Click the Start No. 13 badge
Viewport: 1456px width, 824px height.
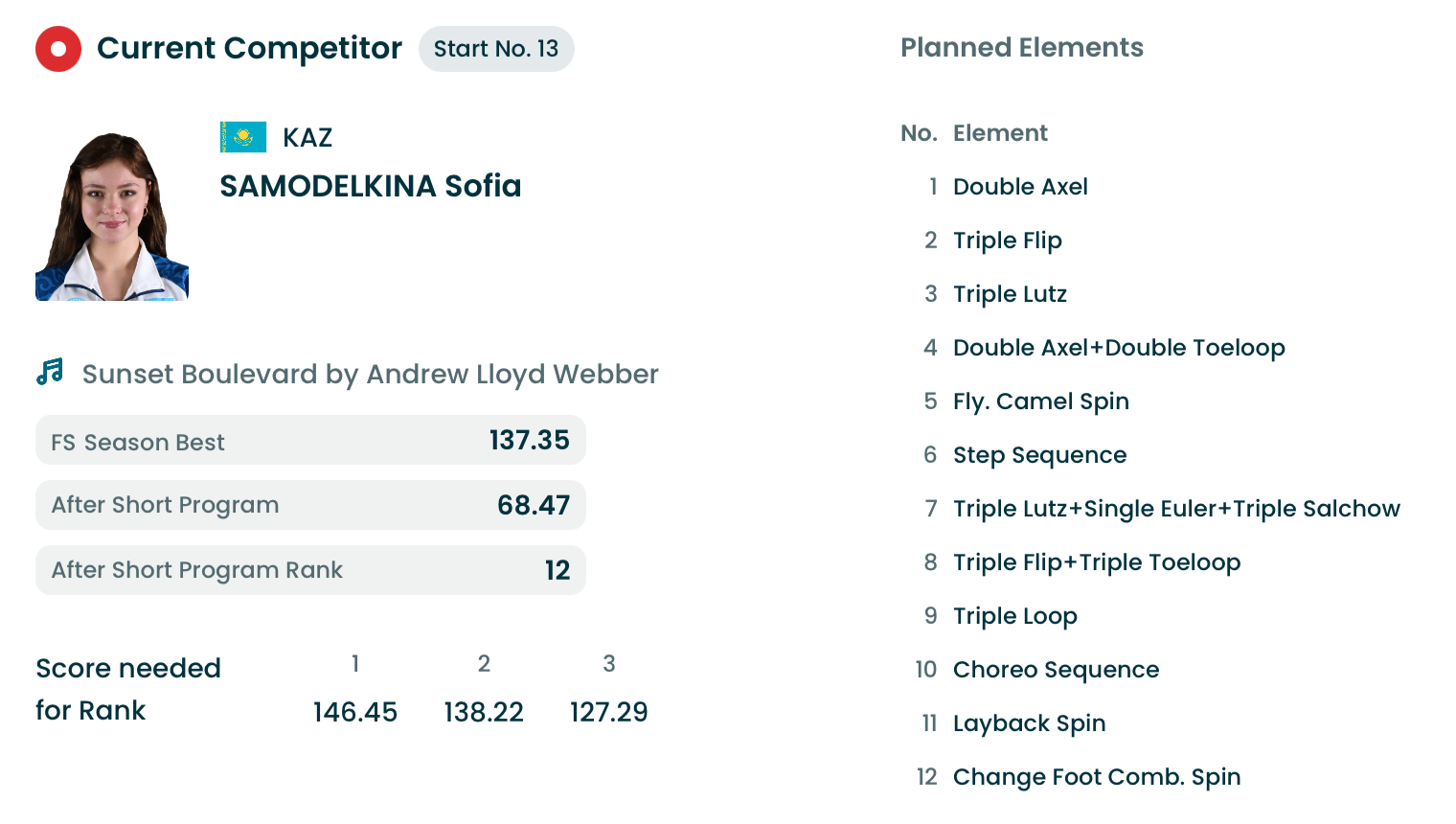(x=496, y=49)
